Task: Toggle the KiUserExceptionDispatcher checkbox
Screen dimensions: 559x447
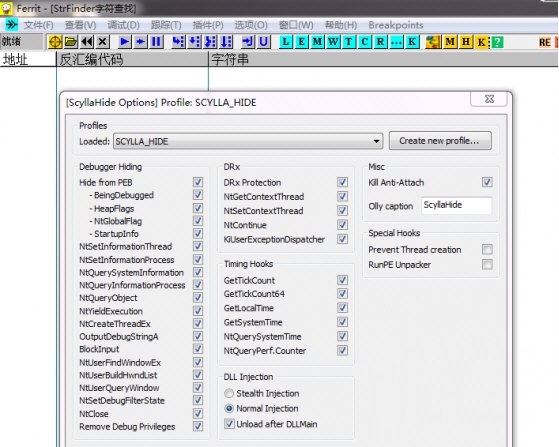Action: 342,239
